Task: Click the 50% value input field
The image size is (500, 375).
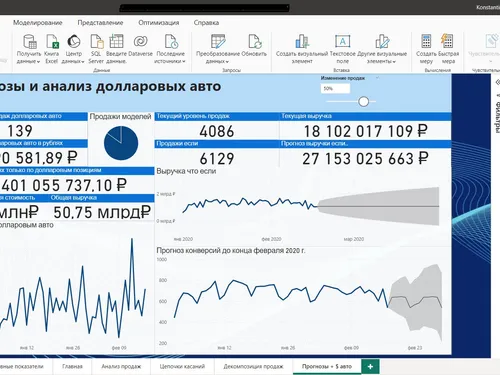Action: 335,89
